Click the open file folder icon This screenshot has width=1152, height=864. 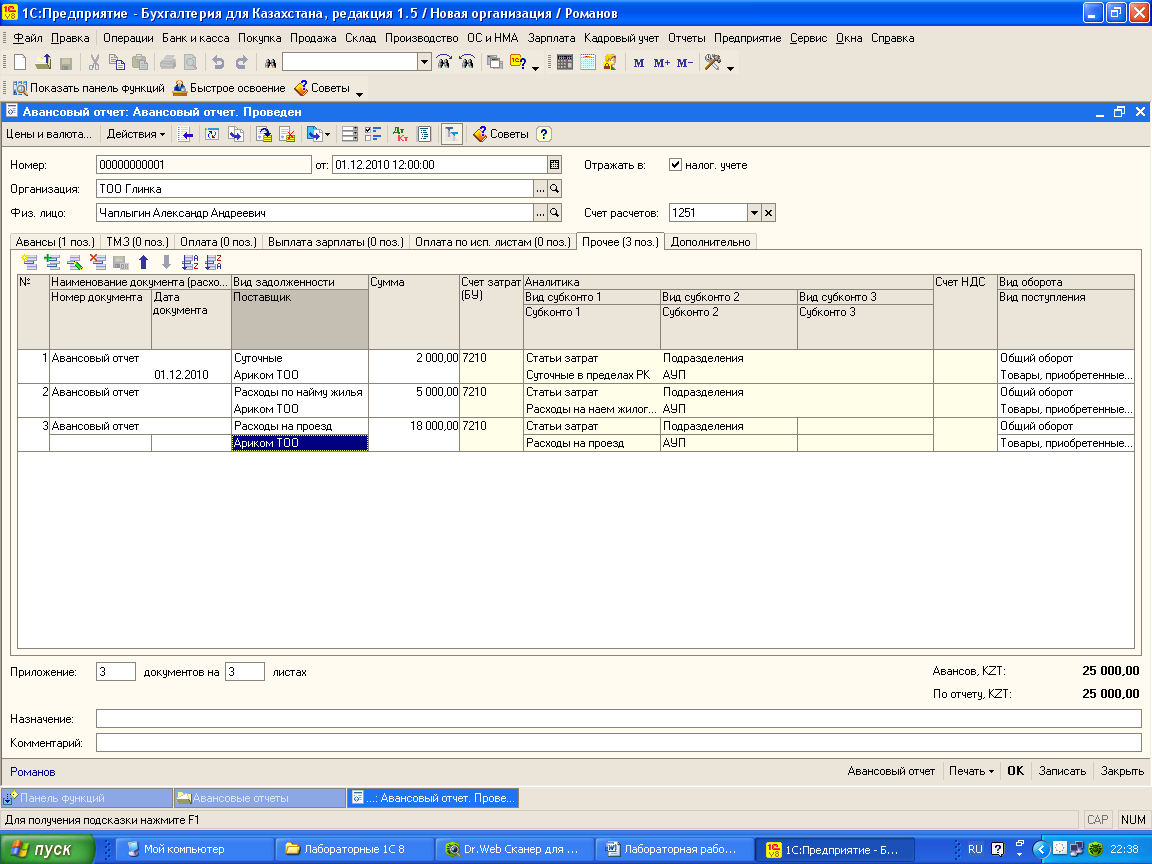43,62
